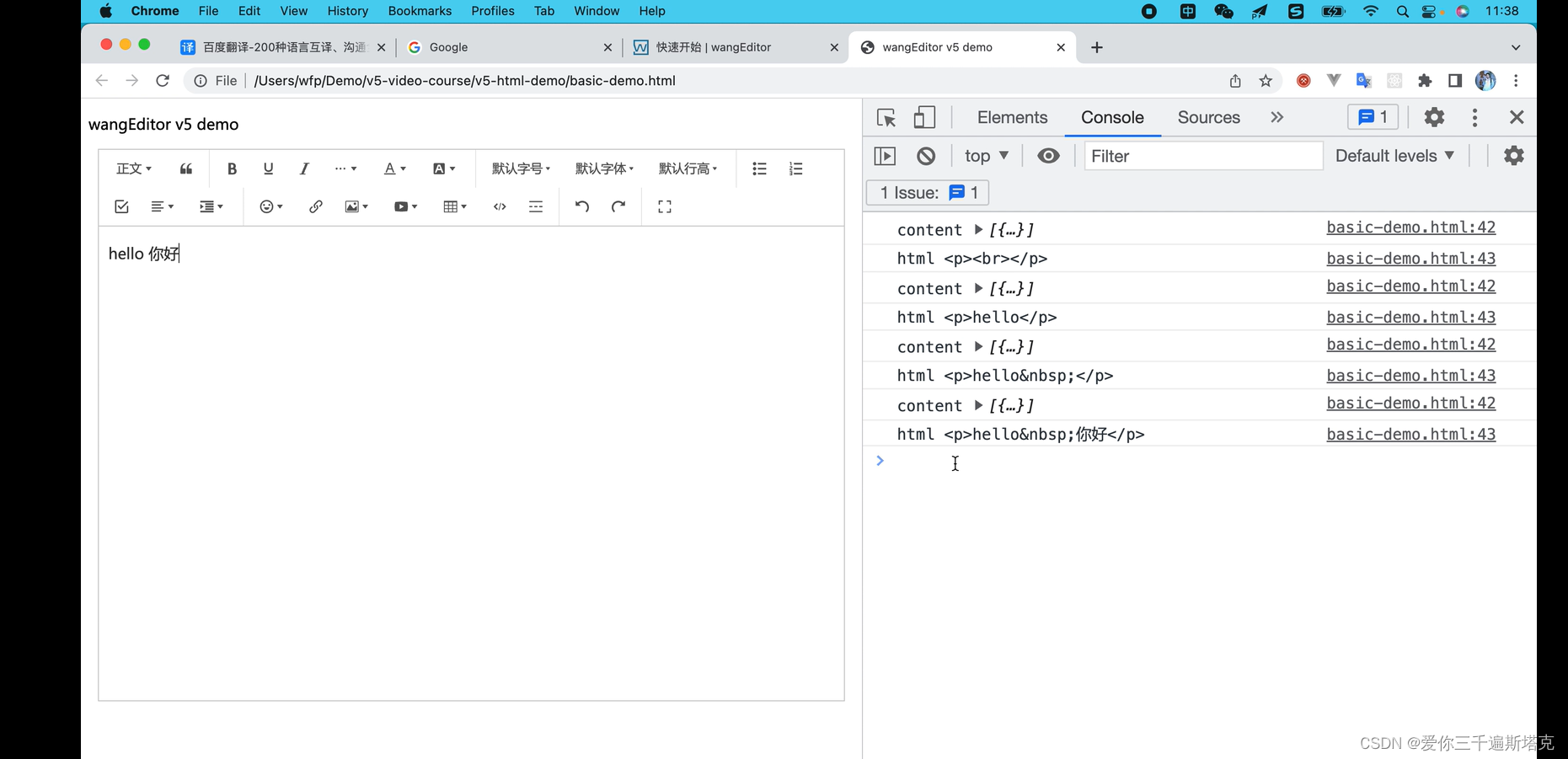Open basic-demo.html:43 source link

[1411, 259]
